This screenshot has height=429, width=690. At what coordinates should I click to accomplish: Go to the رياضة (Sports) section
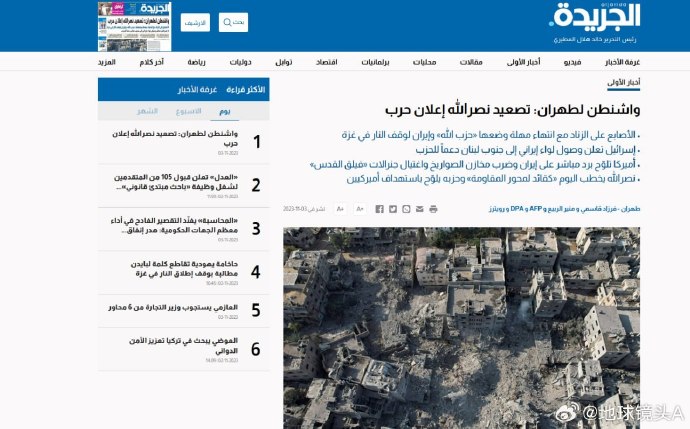196,62
